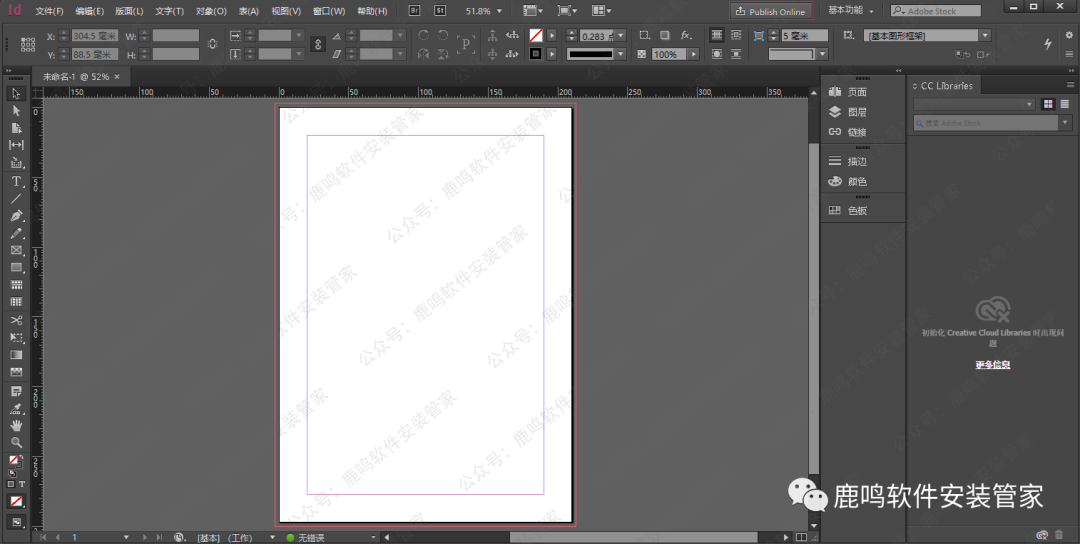Viewport: 1080px width, 544px height.
Task: Click the Publish Online button
Action: coord(770,11)
